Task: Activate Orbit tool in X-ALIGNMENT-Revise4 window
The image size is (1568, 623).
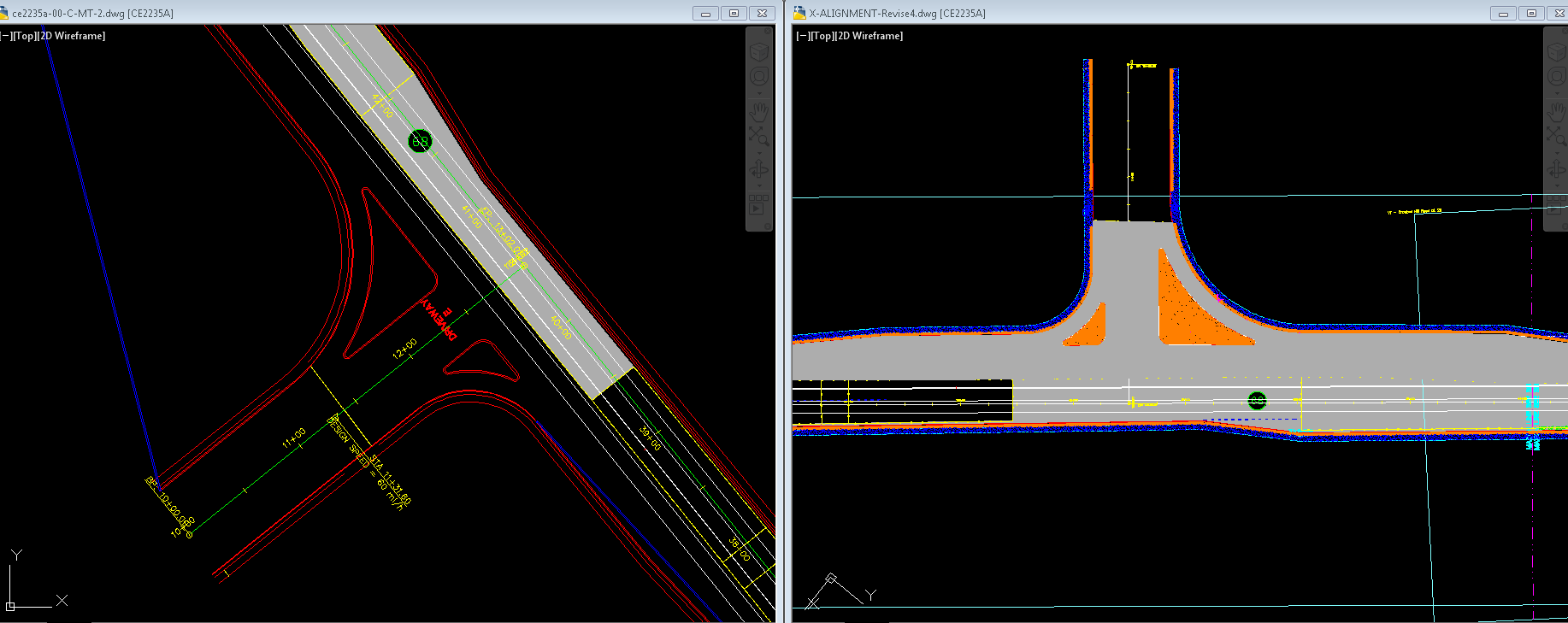Action: (1556, 168)
